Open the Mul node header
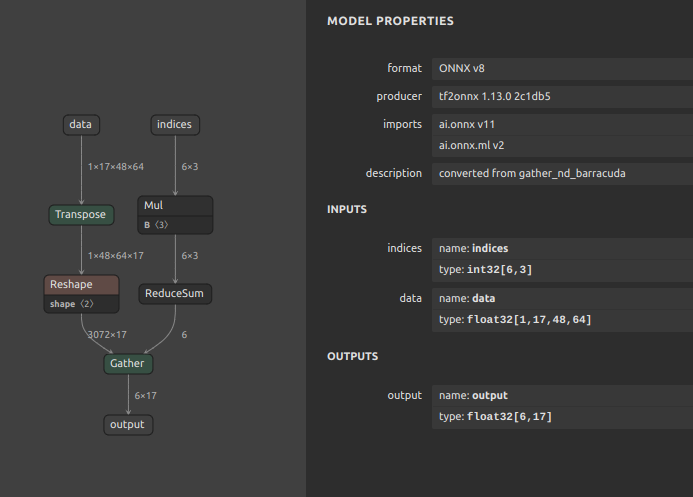 (x=175, y=206)
